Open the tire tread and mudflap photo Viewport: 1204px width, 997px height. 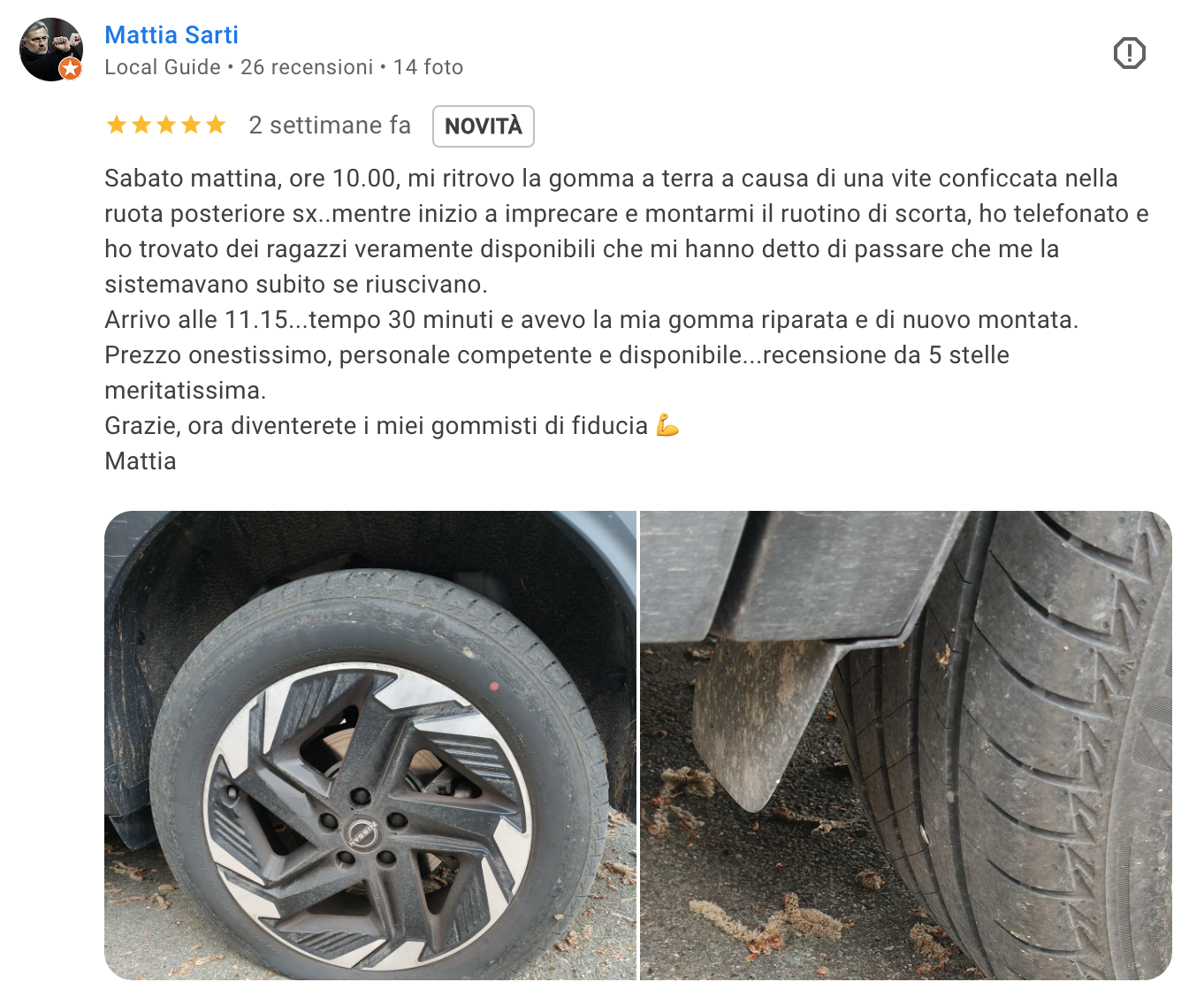[906, 745]
